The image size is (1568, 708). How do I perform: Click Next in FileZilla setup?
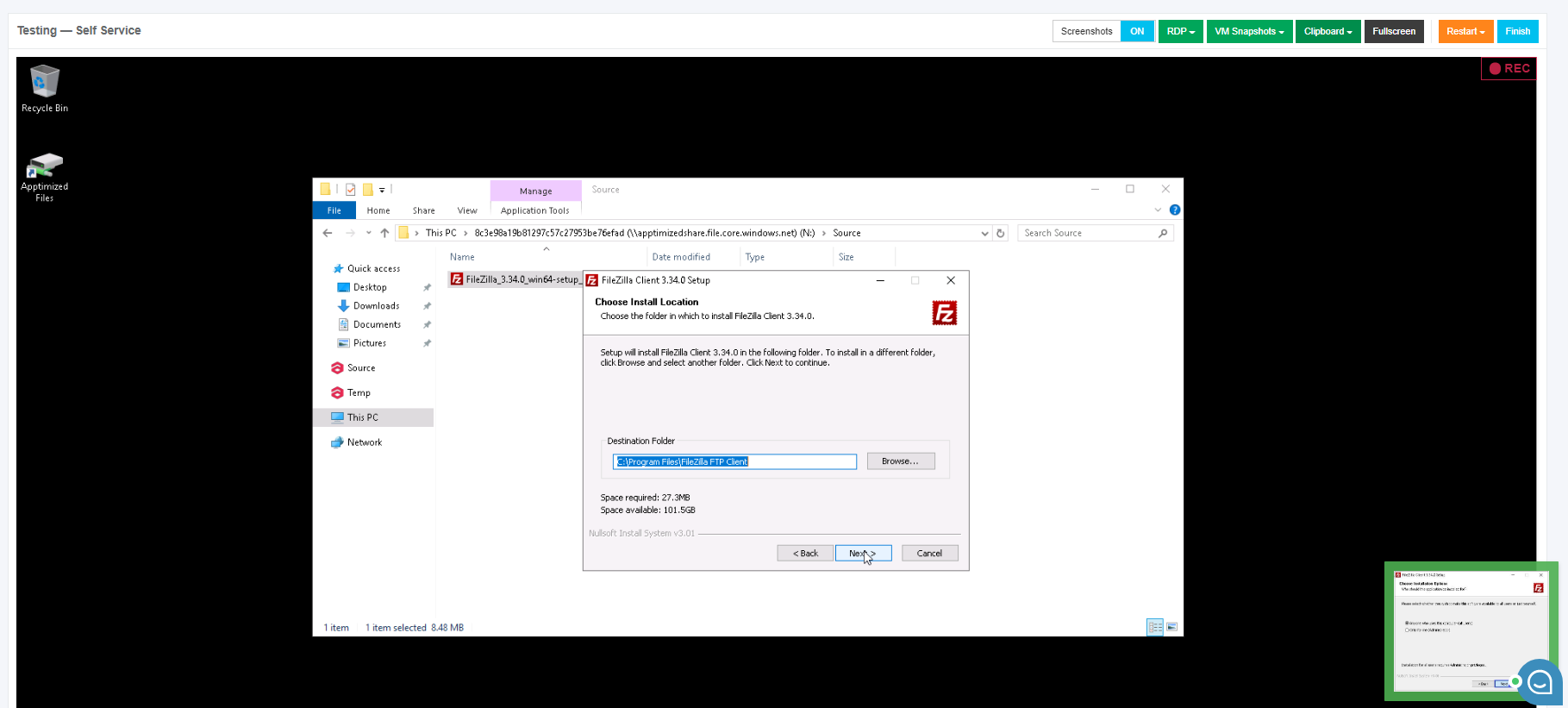863,554
